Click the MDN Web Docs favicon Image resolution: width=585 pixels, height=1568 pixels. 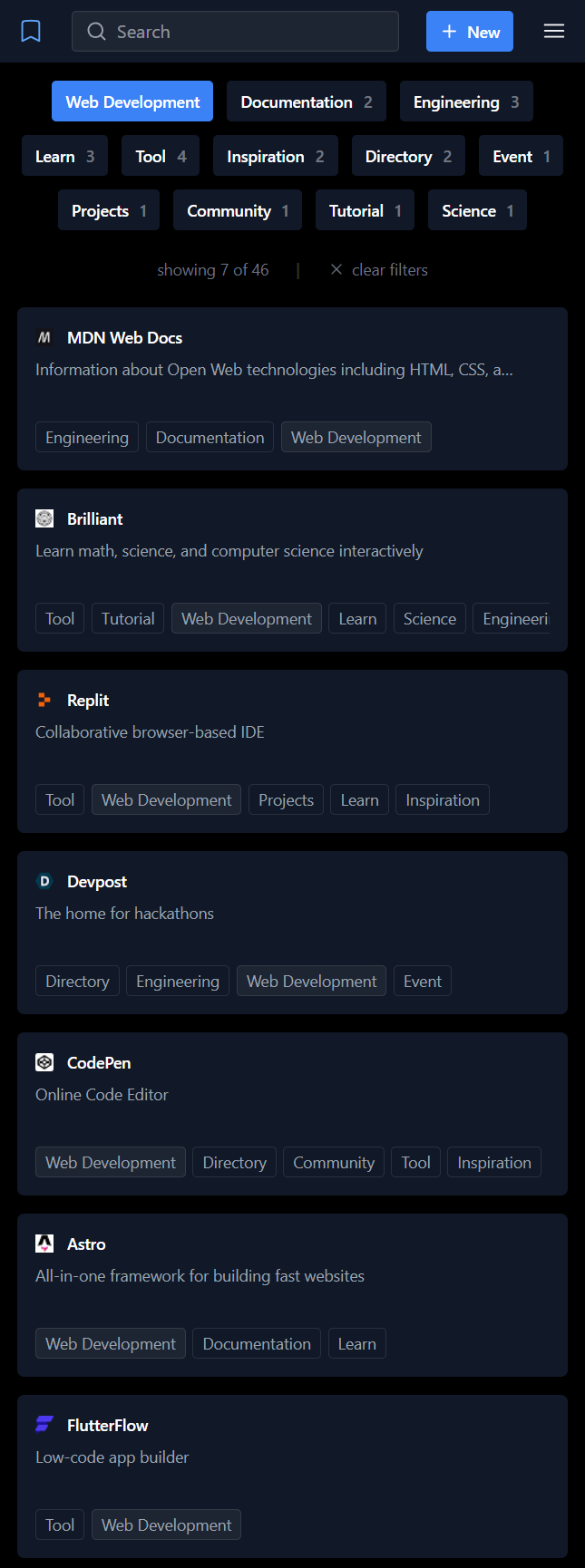[x=44, y=337]
